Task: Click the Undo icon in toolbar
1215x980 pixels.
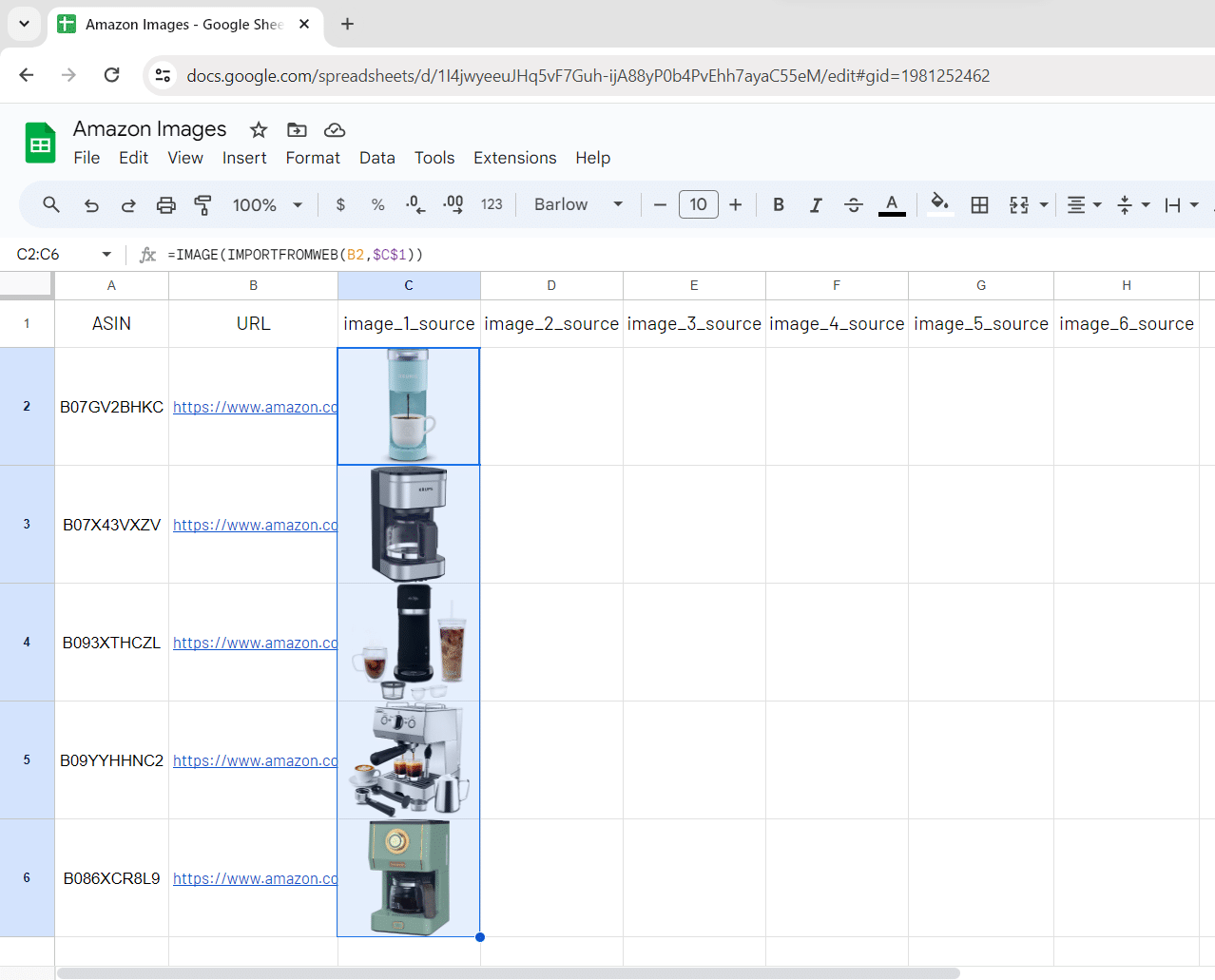Action: tap(91, 204)
